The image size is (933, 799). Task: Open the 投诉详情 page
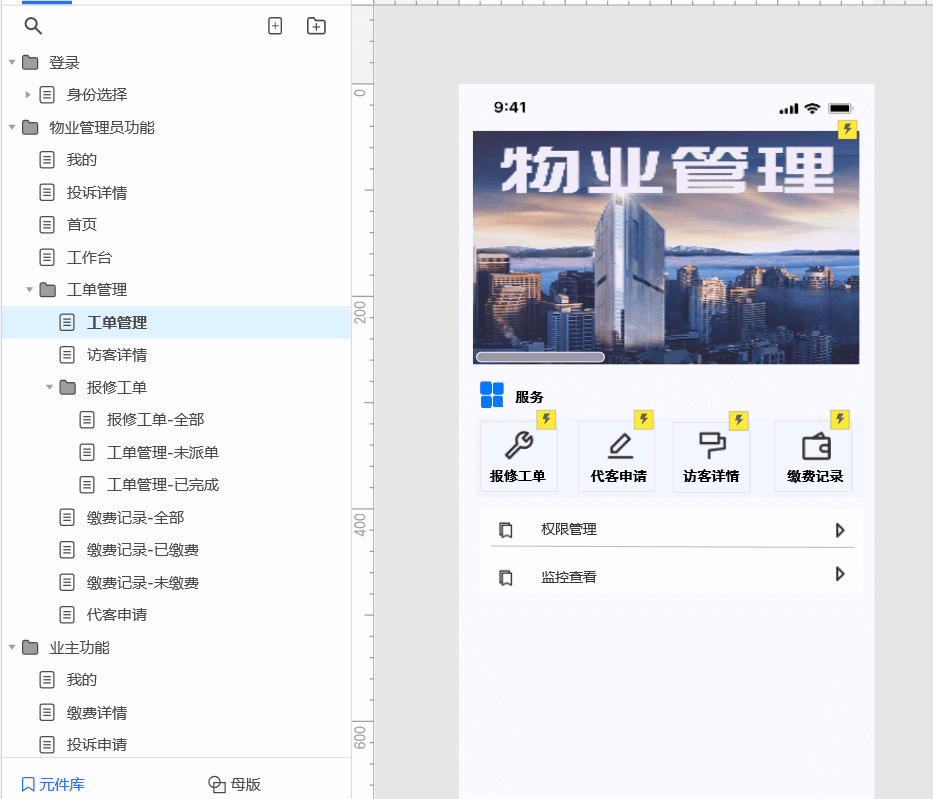(97, 192)
